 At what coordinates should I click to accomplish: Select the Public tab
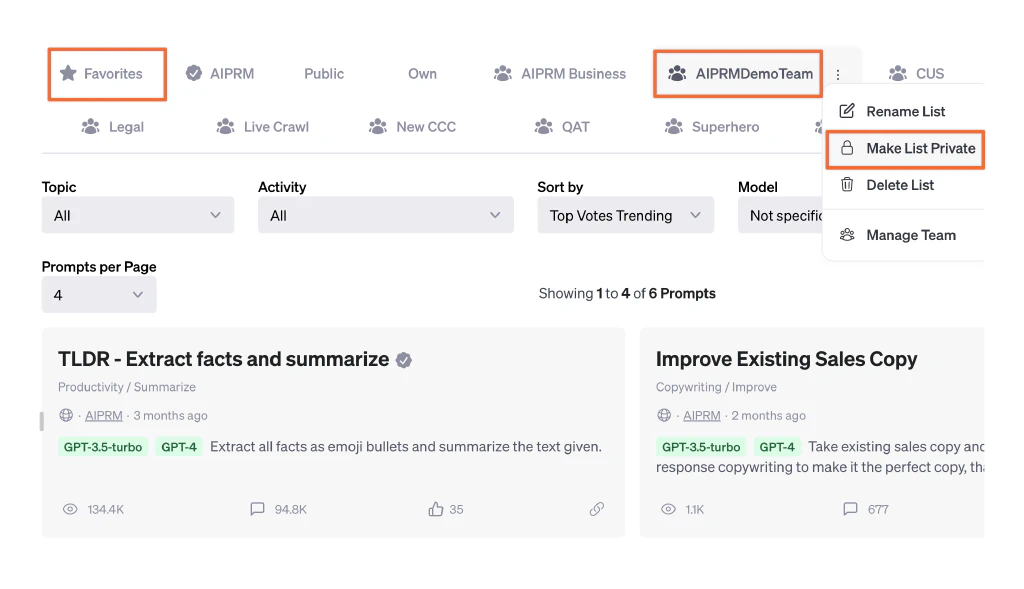[324, 74]
